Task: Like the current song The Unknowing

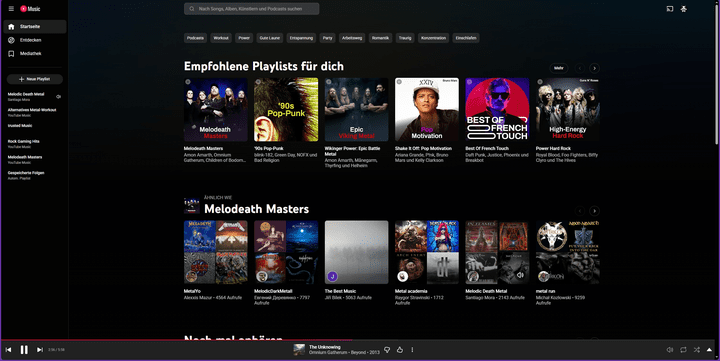Action: (x=400, y=350)
